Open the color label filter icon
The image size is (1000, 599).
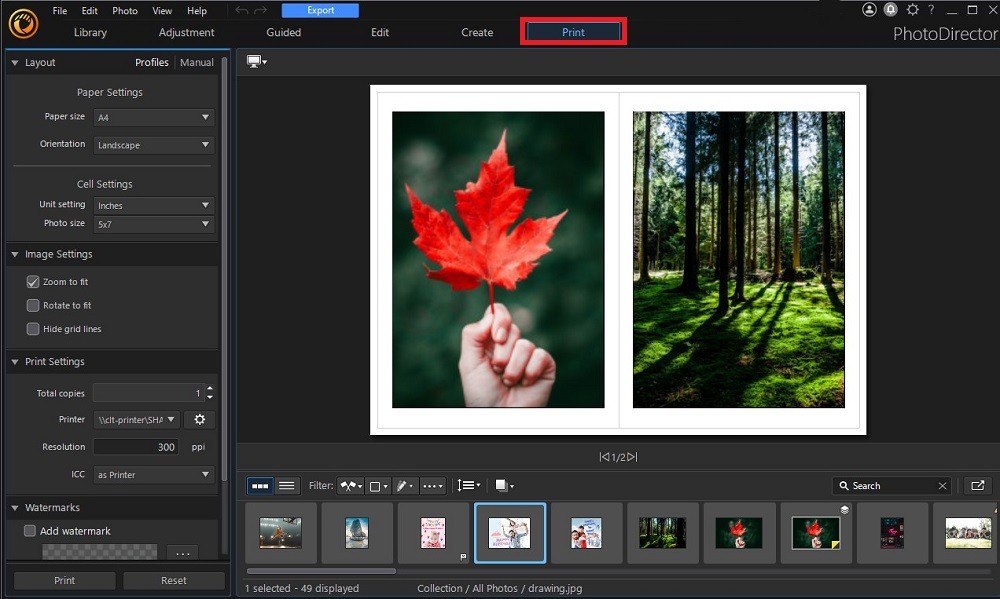click(x=376, y=485)
